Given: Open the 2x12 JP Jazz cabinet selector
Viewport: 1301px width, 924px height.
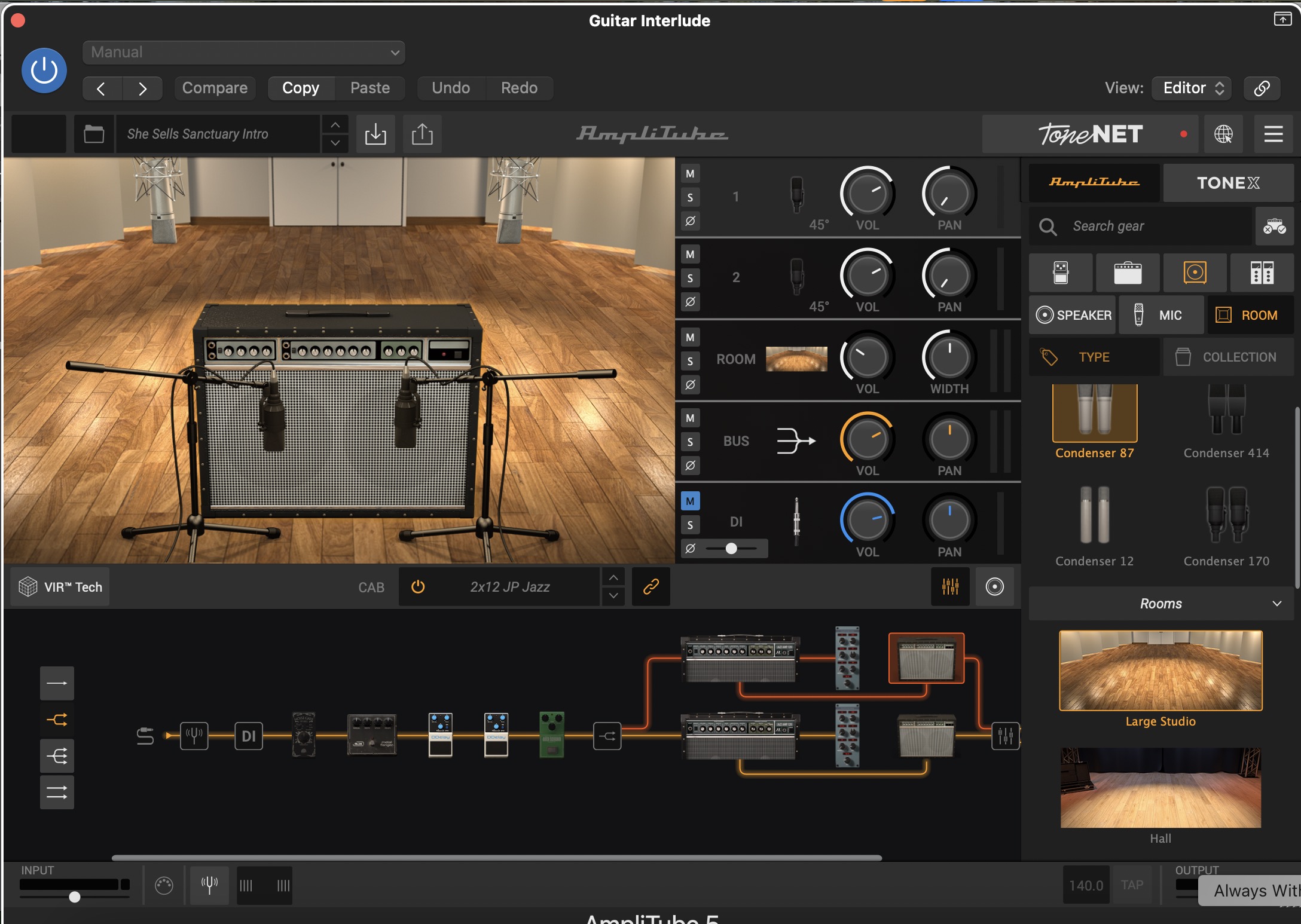Looking at the screenshot, I should tap(510, 587).
